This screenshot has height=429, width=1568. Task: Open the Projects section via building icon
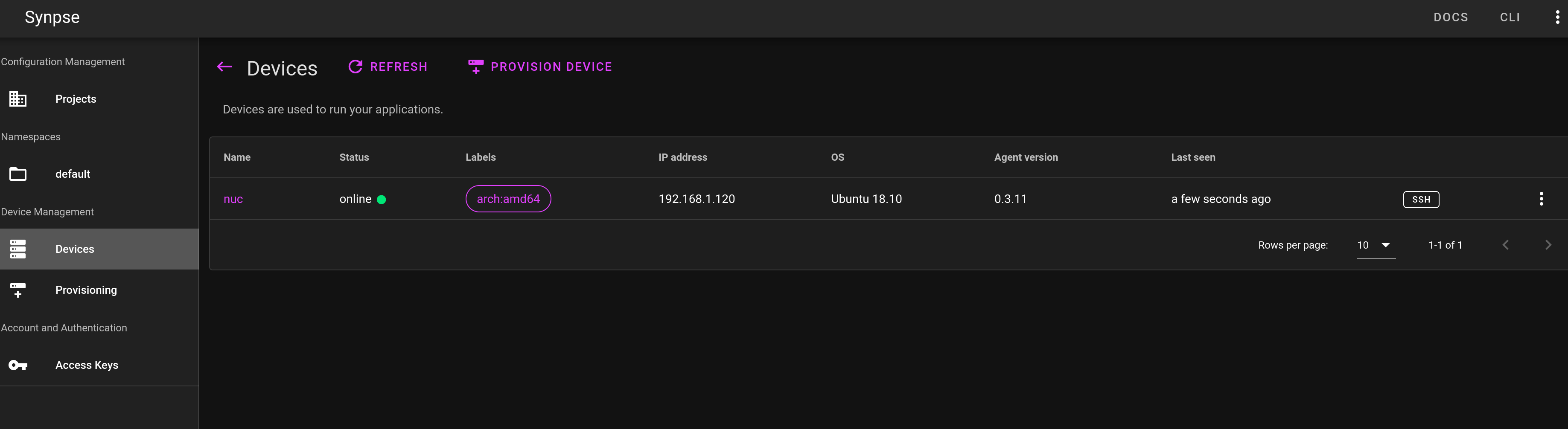(17, 99)
